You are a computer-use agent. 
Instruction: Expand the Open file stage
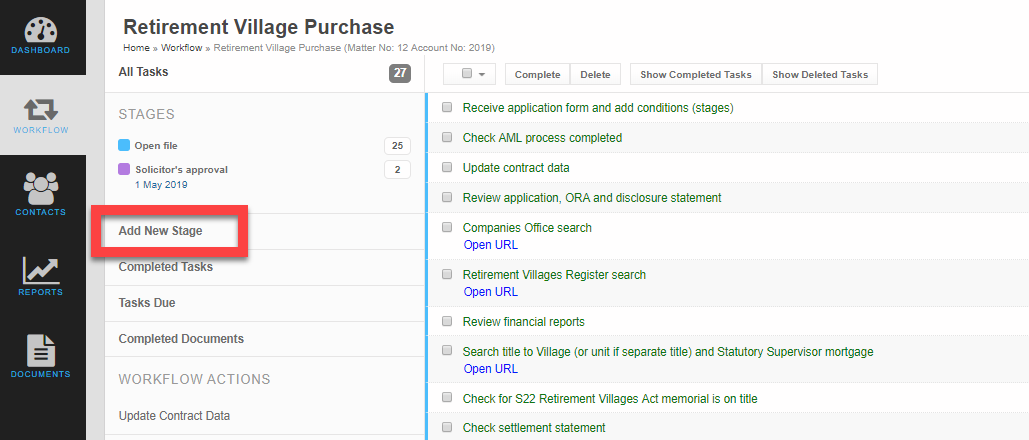(x=156, y=146)
